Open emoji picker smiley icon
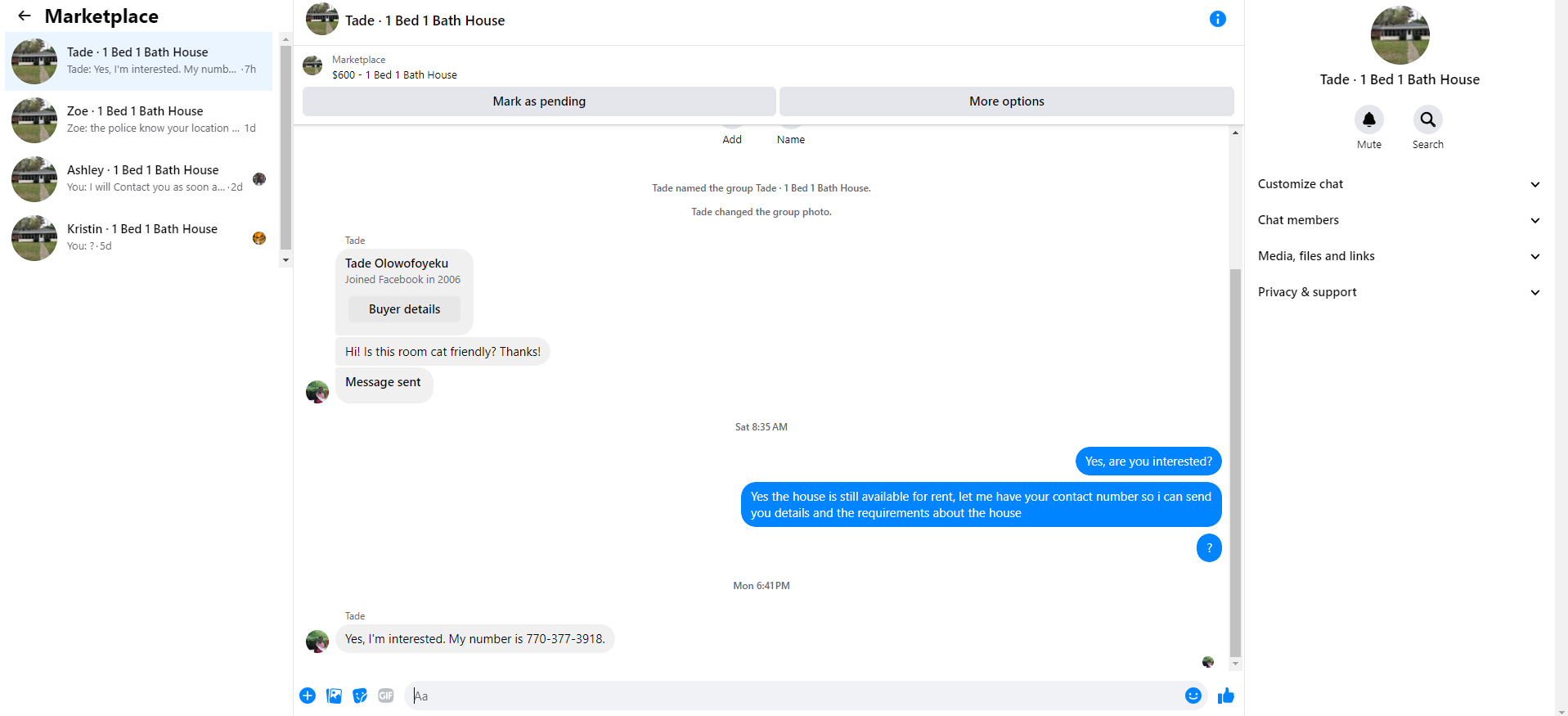Screen dimensions: 1568x716 pos(1193,696)
